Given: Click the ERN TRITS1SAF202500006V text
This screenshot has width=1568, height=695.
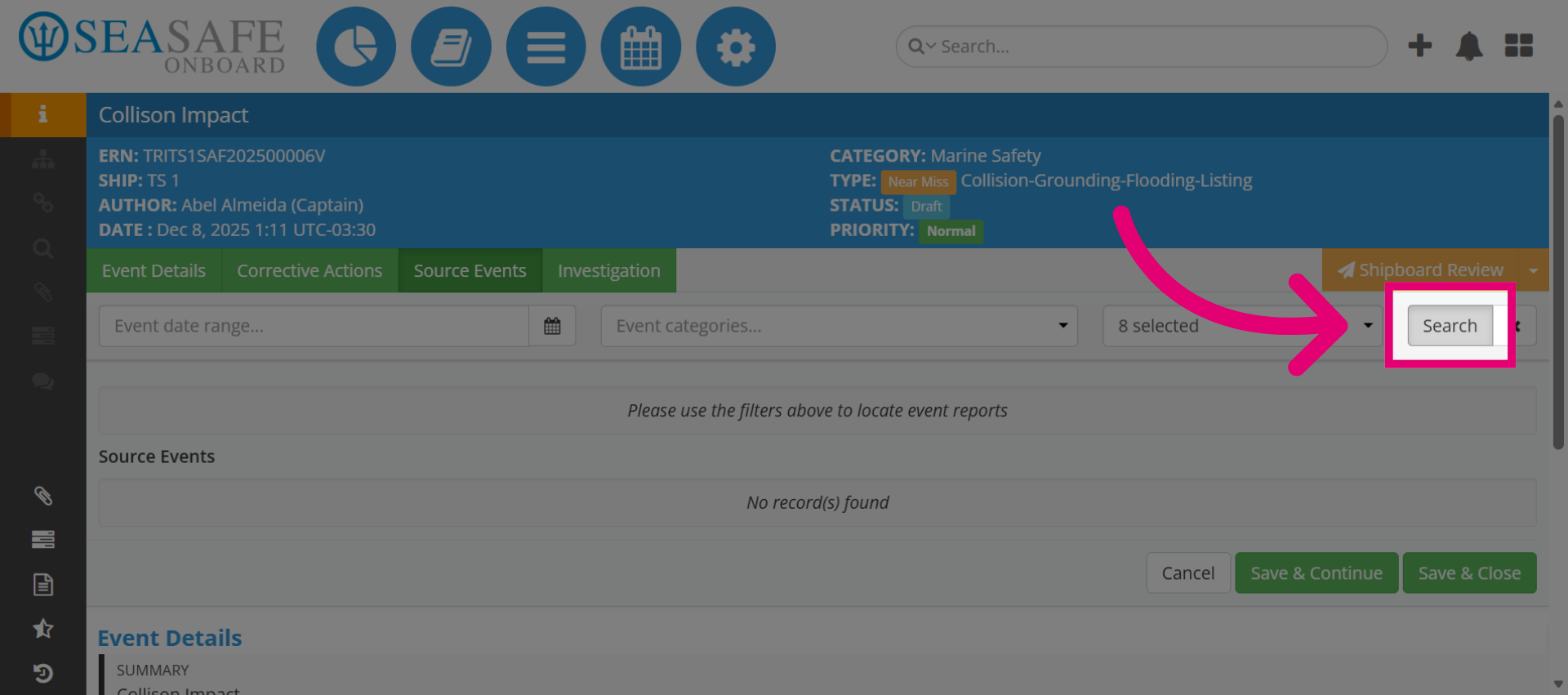Looking at the screenshot, I should point(212,156).
